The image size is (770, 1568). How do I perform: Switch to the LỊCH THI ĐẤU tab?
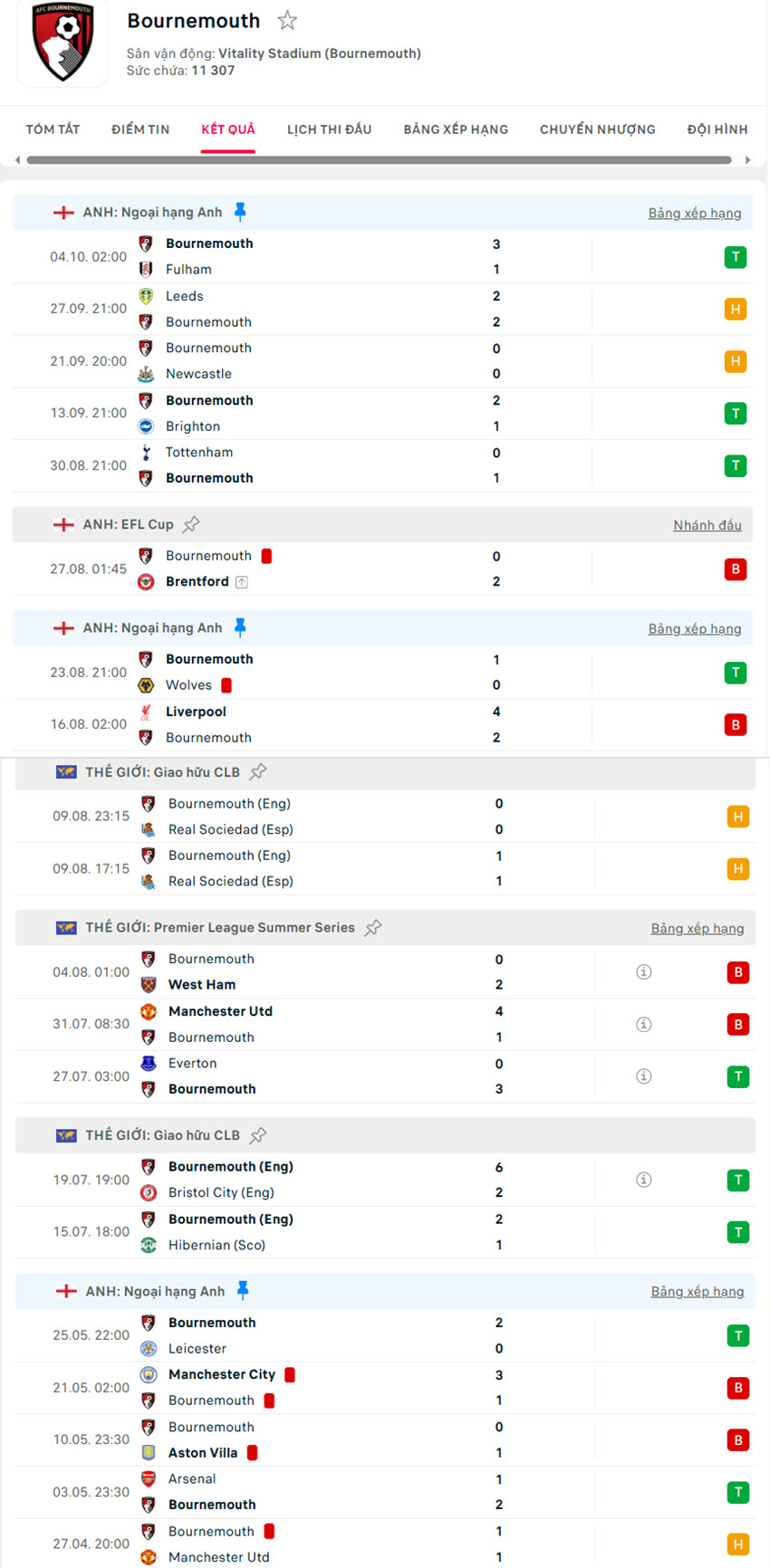tap(329, 129)
